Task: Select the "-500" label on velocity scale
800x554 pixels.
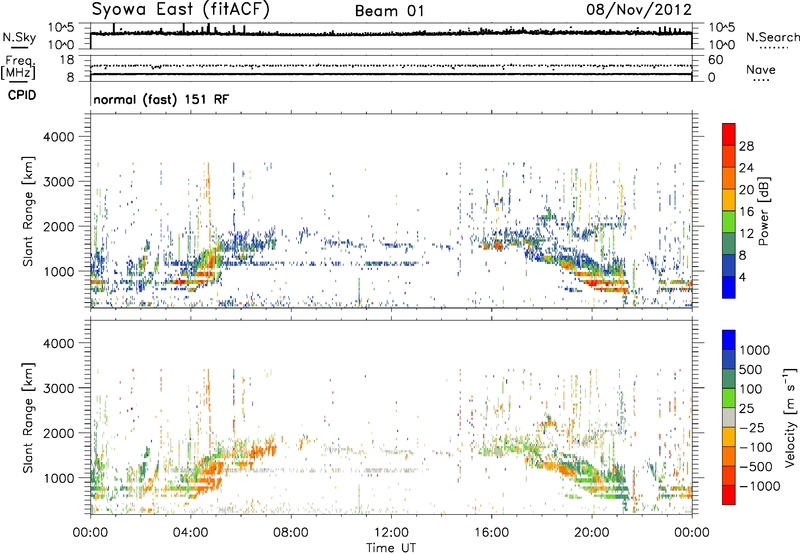Action: pos(756,467)
